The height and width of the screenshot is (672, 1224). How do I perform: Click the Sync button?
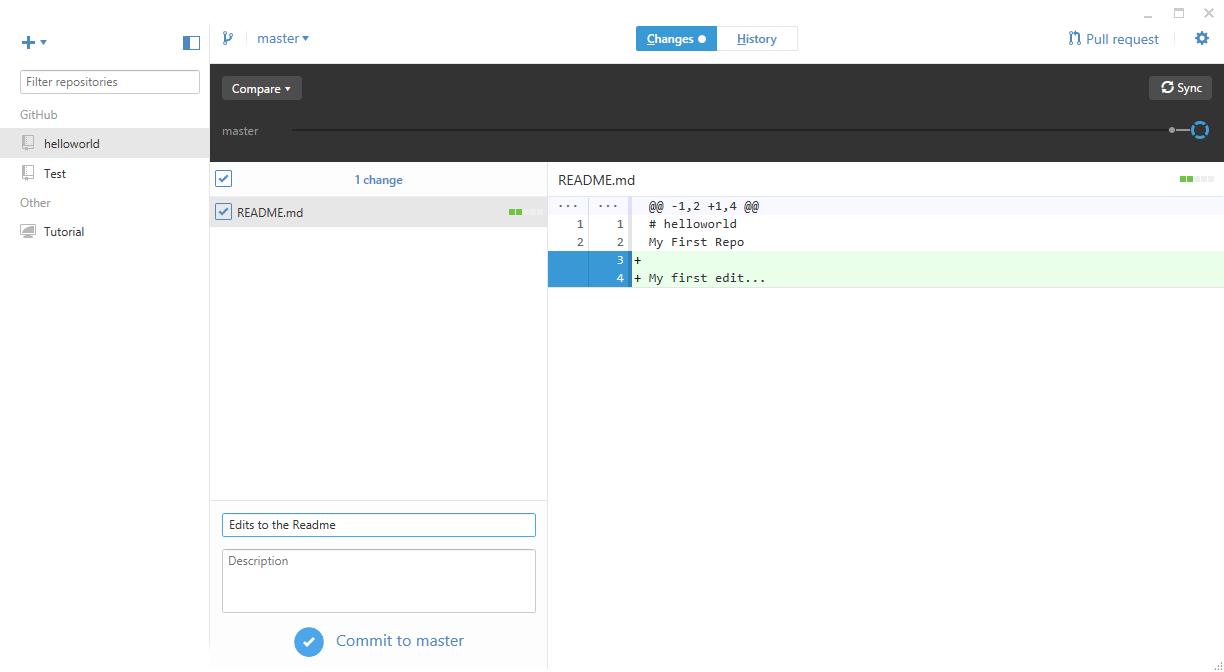coord(1180,88)
